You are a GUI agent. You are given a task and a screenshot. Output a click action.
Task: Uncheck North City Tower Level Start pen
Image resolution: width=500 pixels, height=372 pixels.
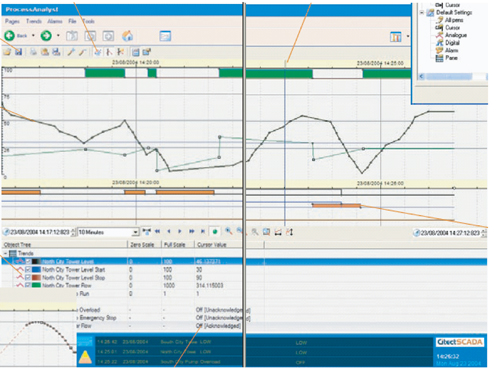pyautogui.click(x=28, y=269)
